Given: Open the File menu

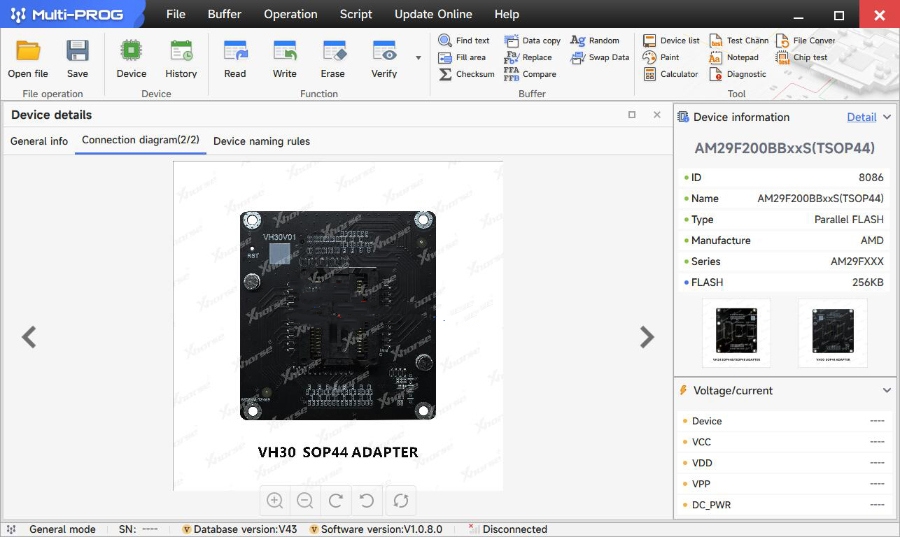Looking at the screenshot, I should pyautogui.click(x=176, y=14).
